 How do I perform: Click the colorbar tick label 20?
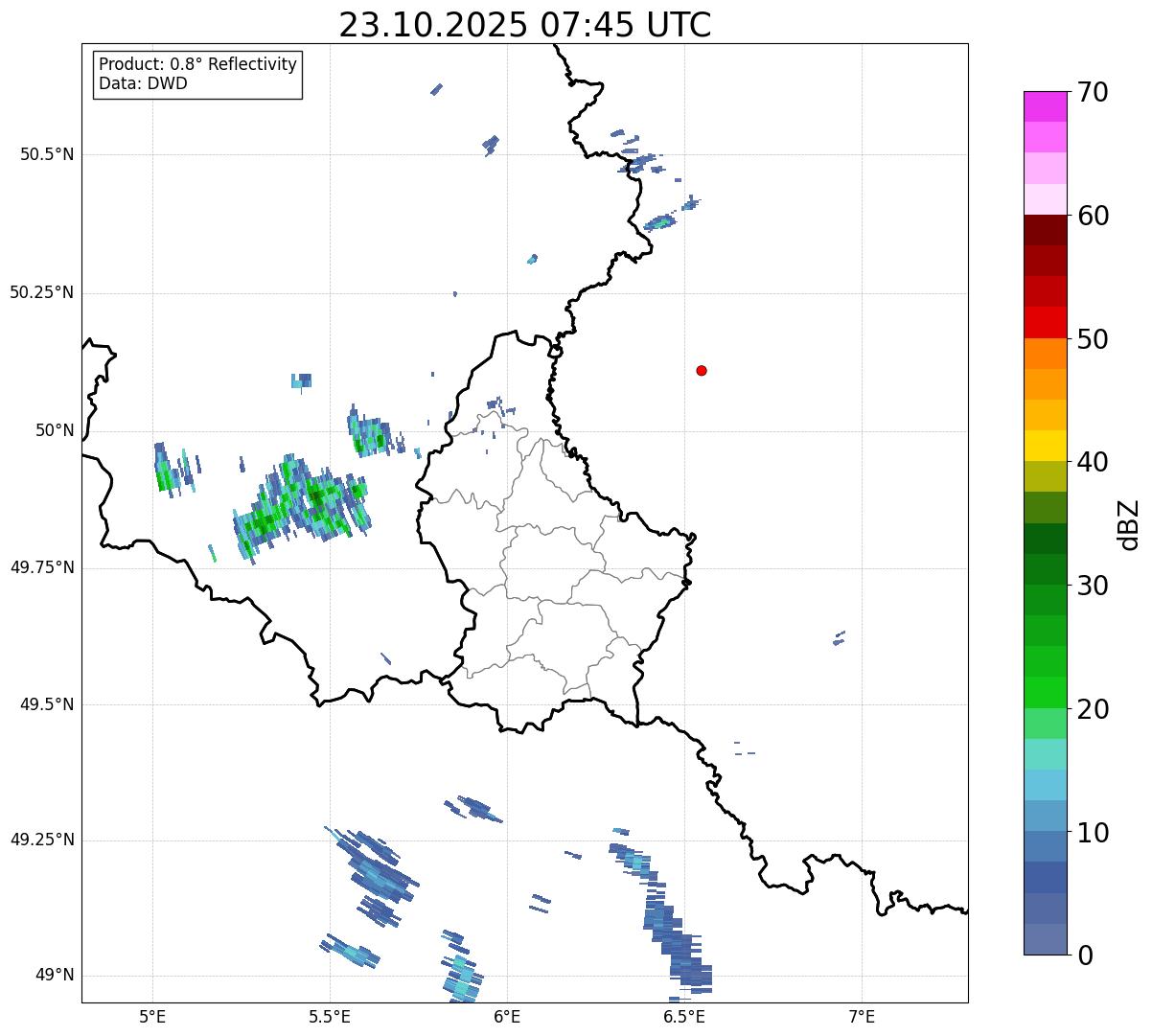1093,709
